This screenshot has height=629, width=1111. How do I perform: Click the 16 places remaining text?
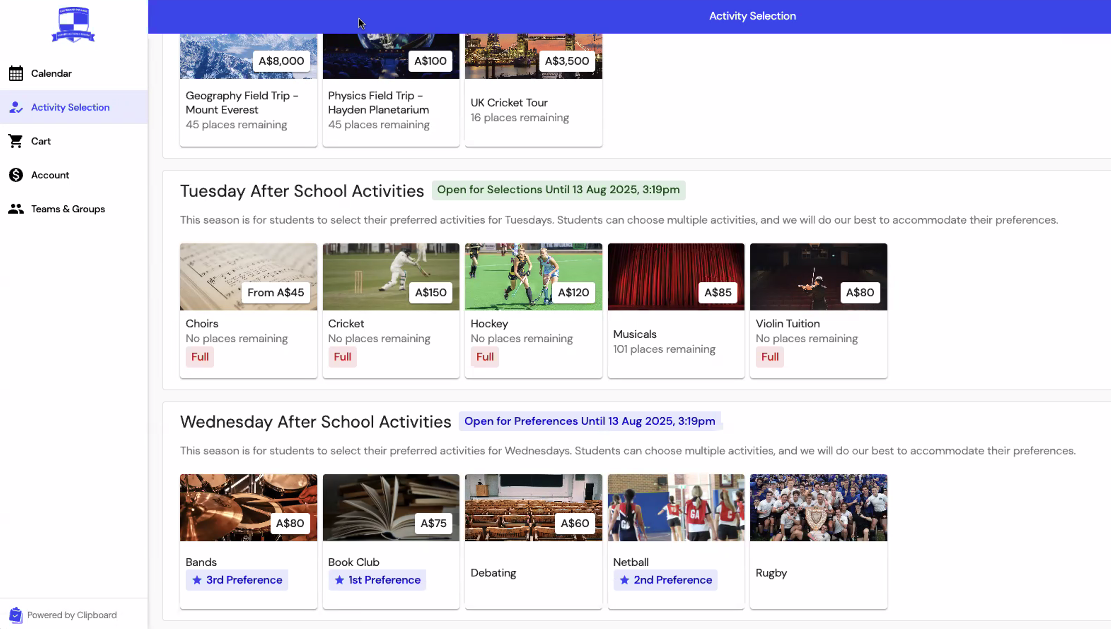pos(519,118)
